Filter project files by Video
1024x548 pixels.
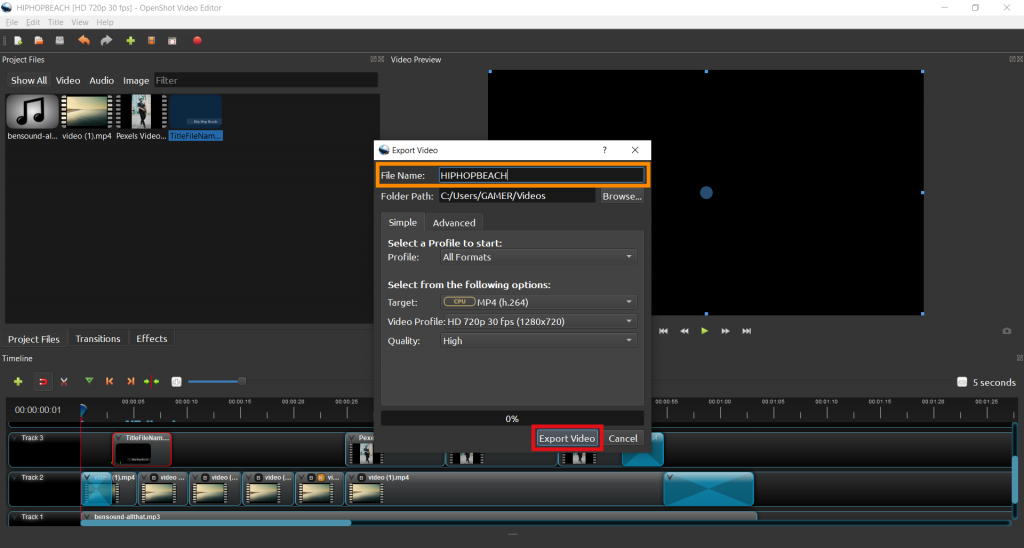pos(68,80)
